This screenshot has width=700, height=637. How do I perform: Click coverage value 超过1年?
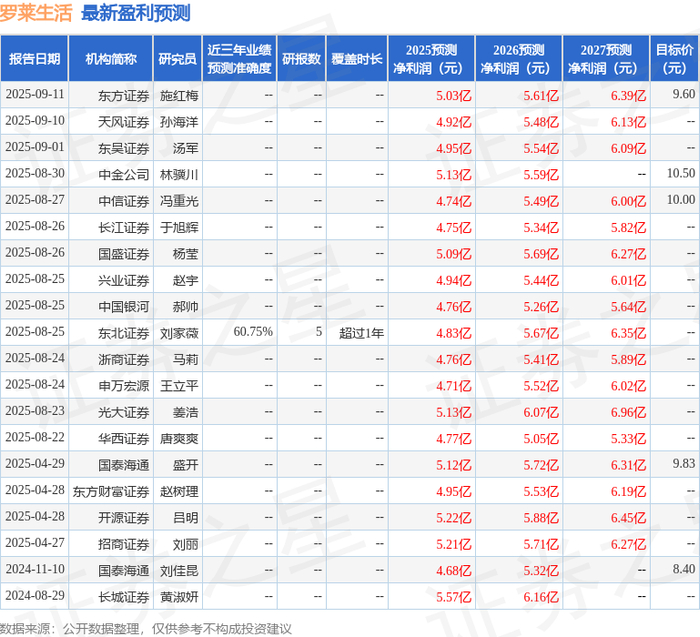click(361, 333)
